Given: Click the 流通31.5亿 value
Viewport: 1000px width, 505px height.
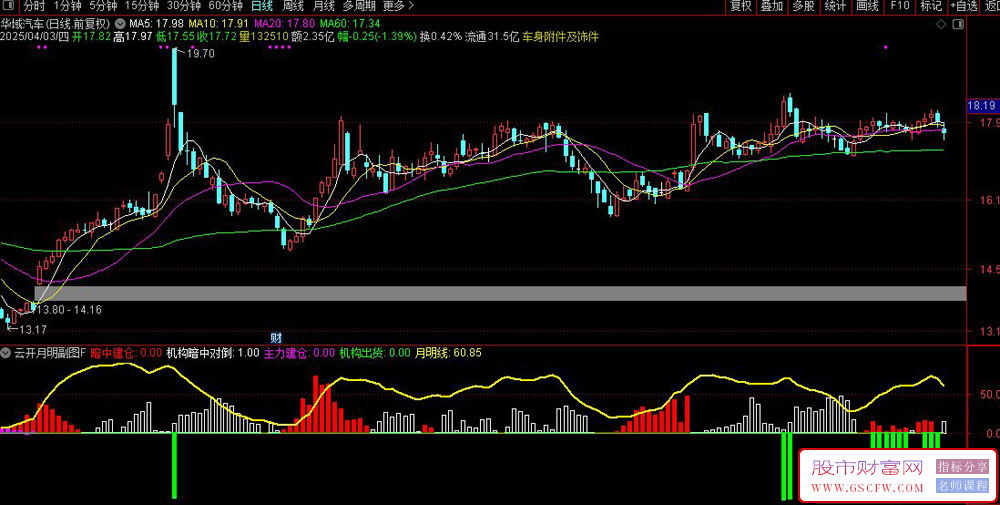Looking at the screenshot, I should [492, 37].
